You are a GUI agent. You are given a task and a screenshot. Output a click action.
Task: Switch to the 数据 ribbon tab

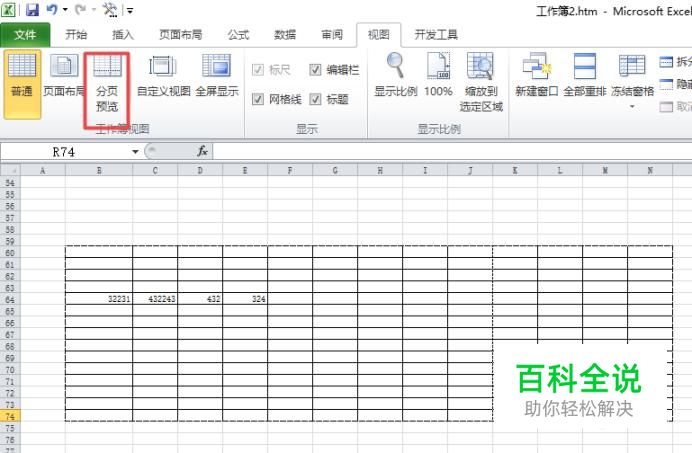pyautogui.click(x=285, y=35)
